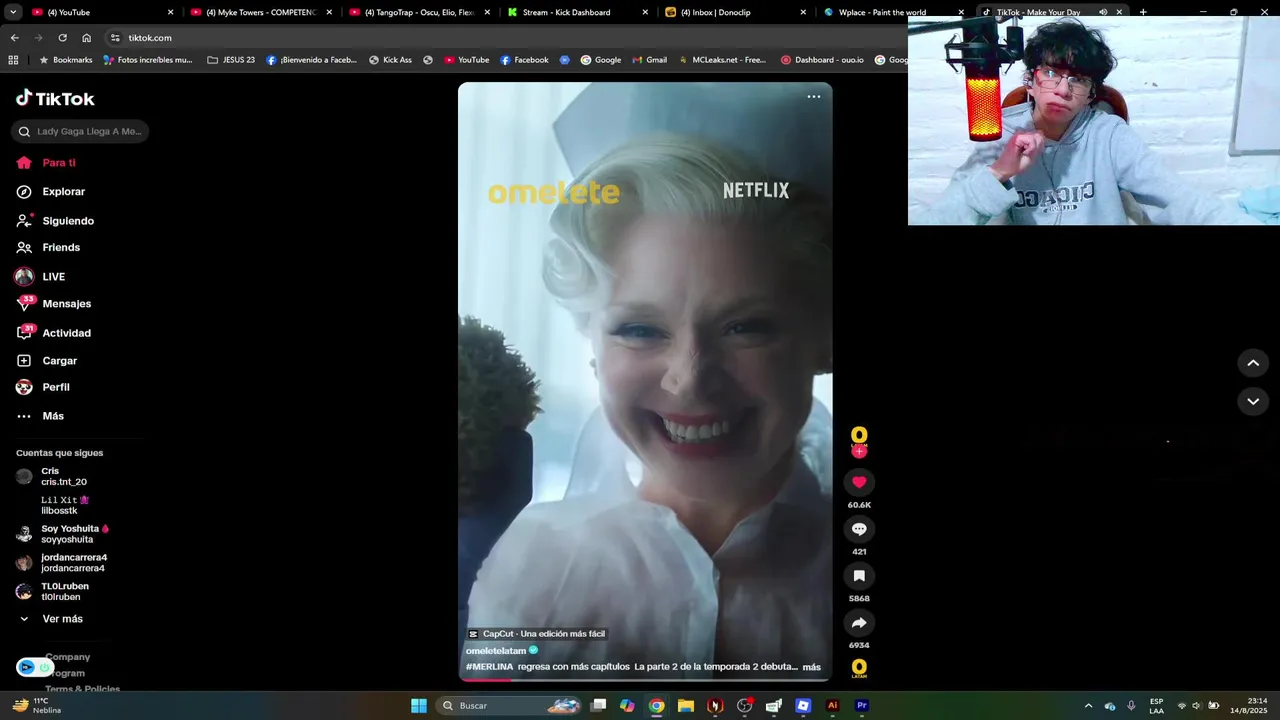Reload the page
This screenshot has height=720, width=1280.
pyautogui.click(x=62, y=38)
